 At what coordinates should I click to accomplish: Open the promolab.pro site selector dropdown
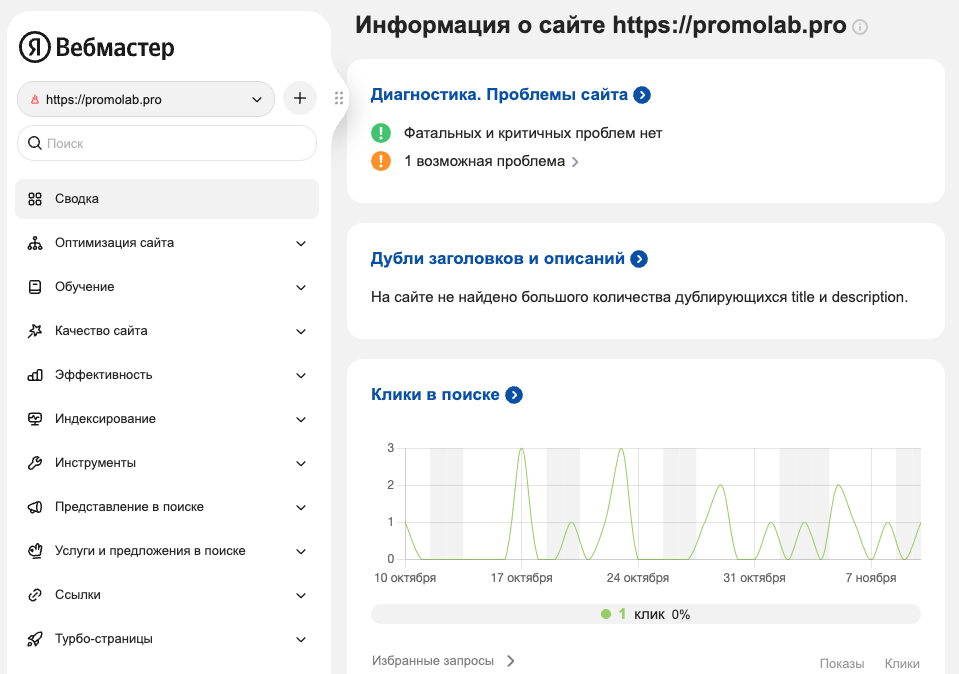146,99
